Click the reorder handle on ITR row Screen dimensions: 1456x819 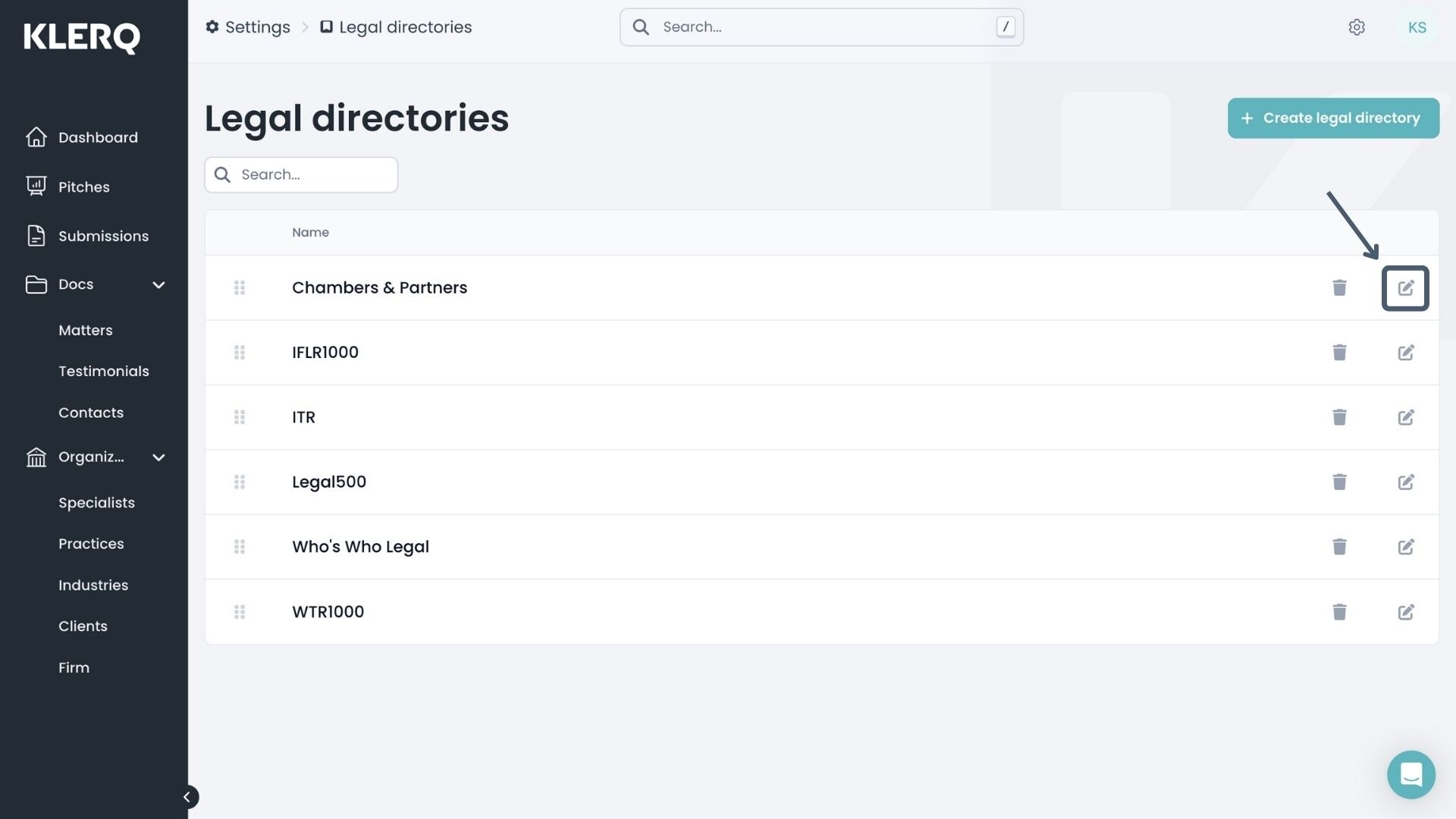240,417
